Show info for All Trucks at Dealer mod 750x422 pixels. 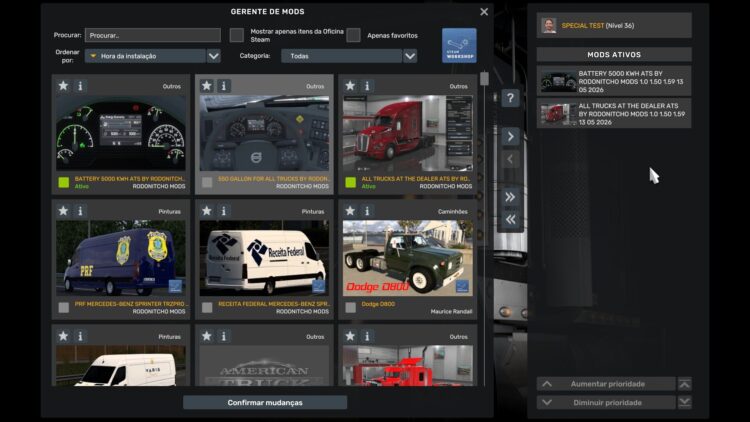click(x=367, y=86)
